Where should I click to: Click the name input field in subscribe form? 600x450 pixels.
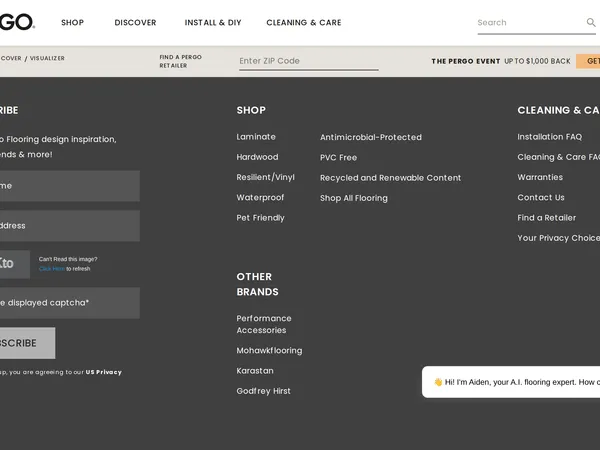(x=70, y=186)
